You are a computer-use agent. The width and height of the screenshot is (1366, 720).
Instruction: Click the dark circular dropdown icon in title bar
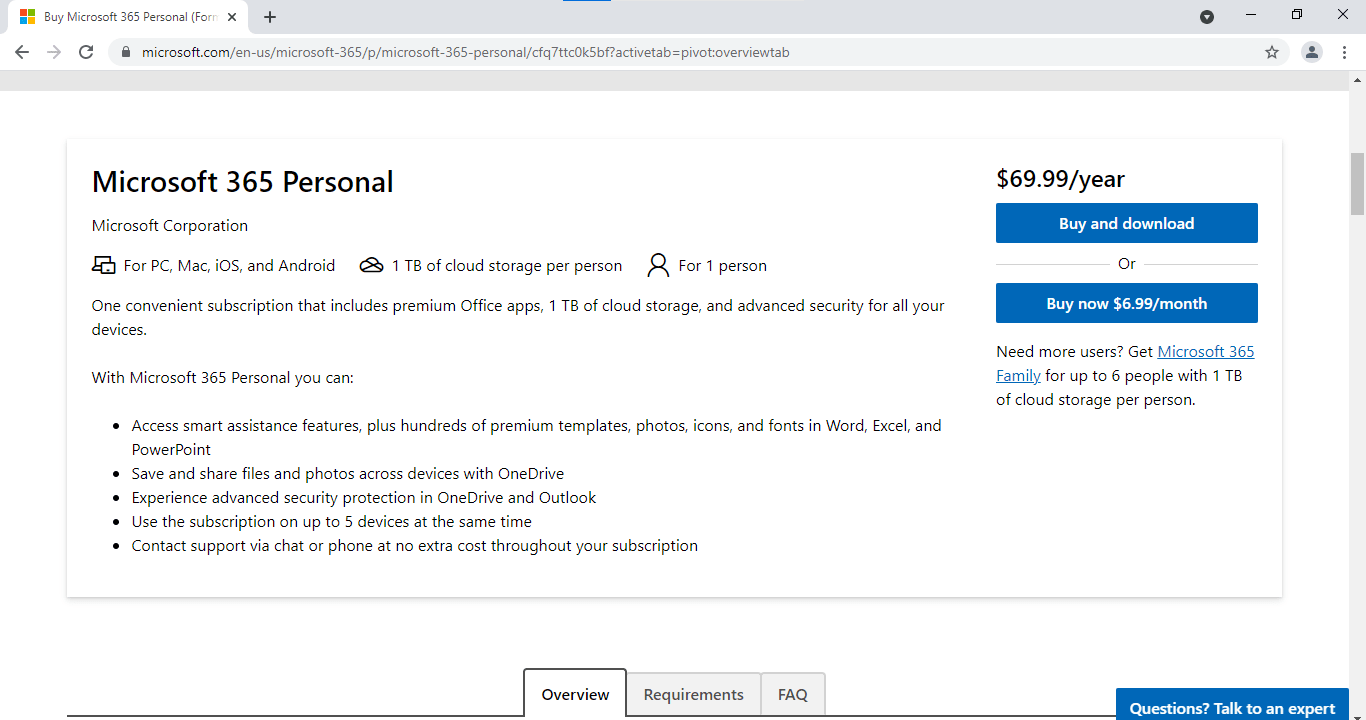tap(1207, 16)
